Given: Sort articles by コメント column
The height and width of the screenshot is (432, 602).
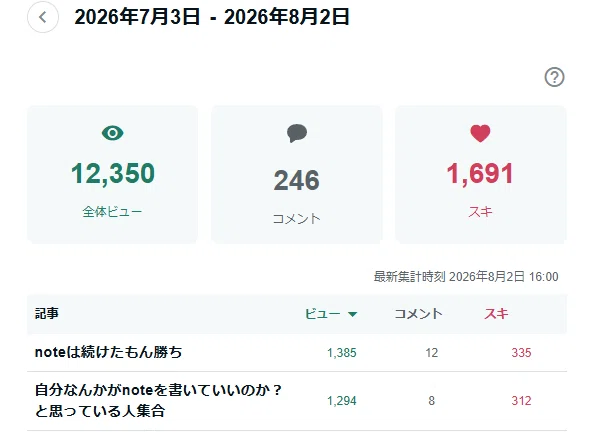Looking at the screenshot, I should click(418, 314).
